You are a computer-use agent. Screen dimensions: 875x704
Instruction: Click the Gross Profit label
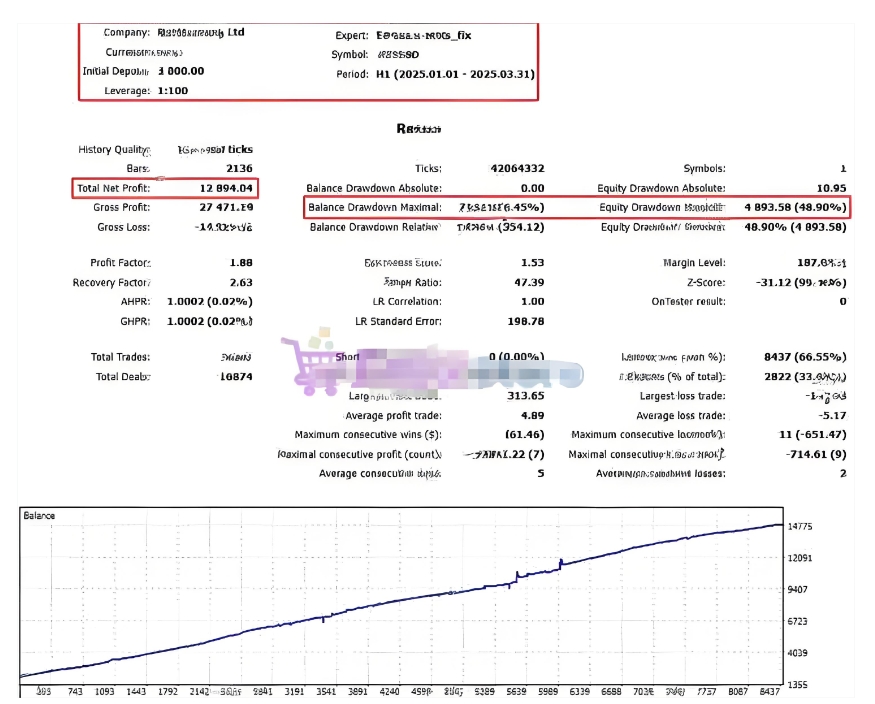point(124,207)
